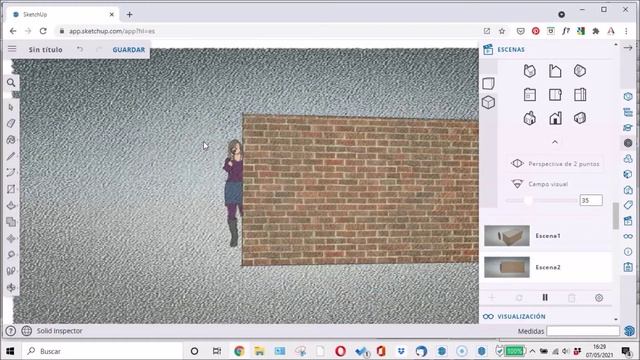Open the Model Info icon in sidebar
Image resolution: width=640 pixels, height=360 pixels.
point(628,252)
